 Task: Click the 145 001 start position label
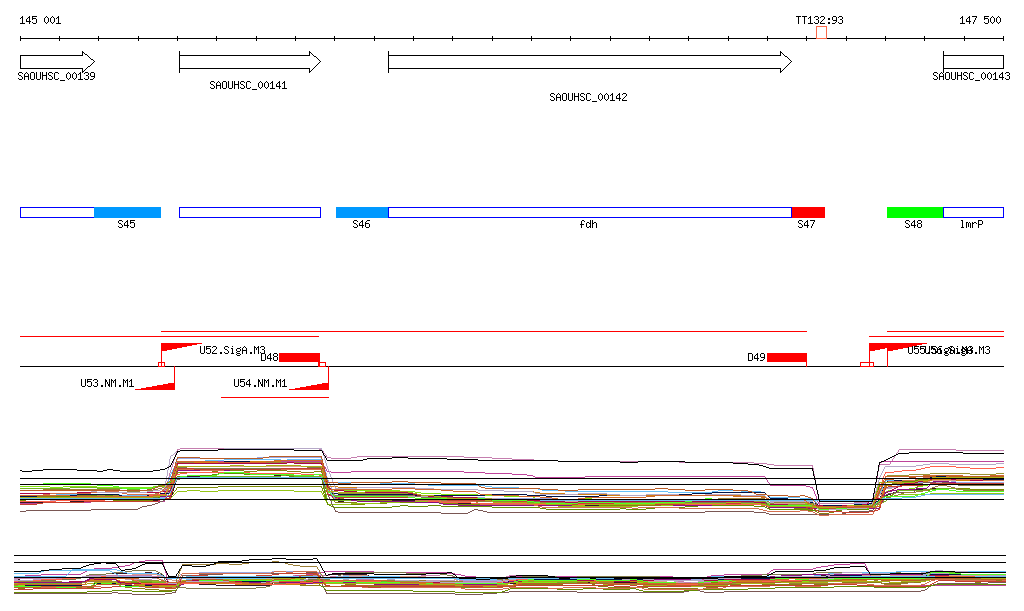40,20
